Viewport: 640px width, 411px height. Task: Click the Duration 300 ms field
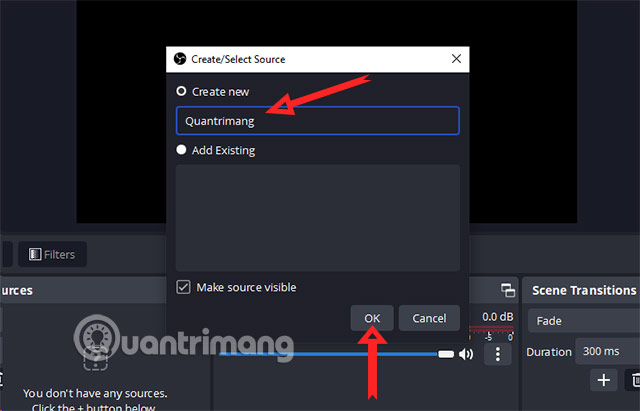(x=607, y=351)
